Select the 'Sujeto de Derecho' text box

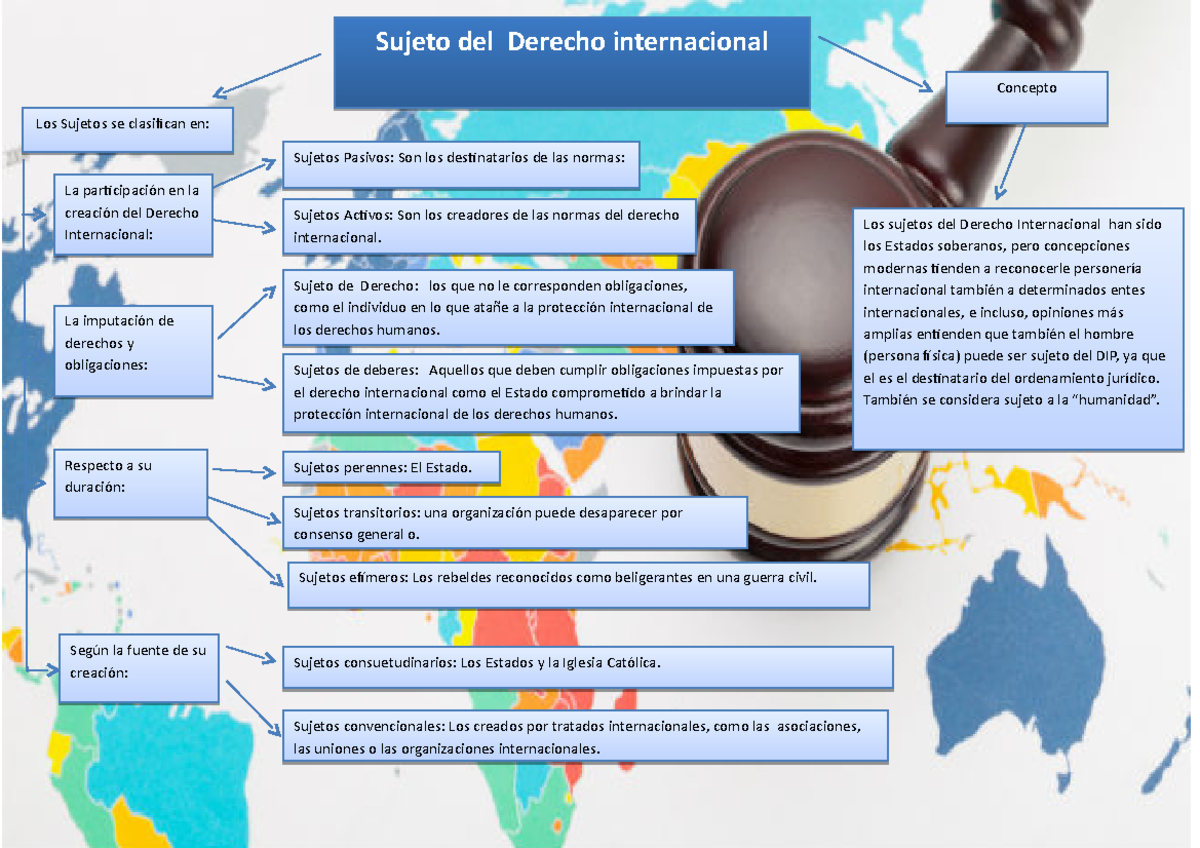coord(508,308)
